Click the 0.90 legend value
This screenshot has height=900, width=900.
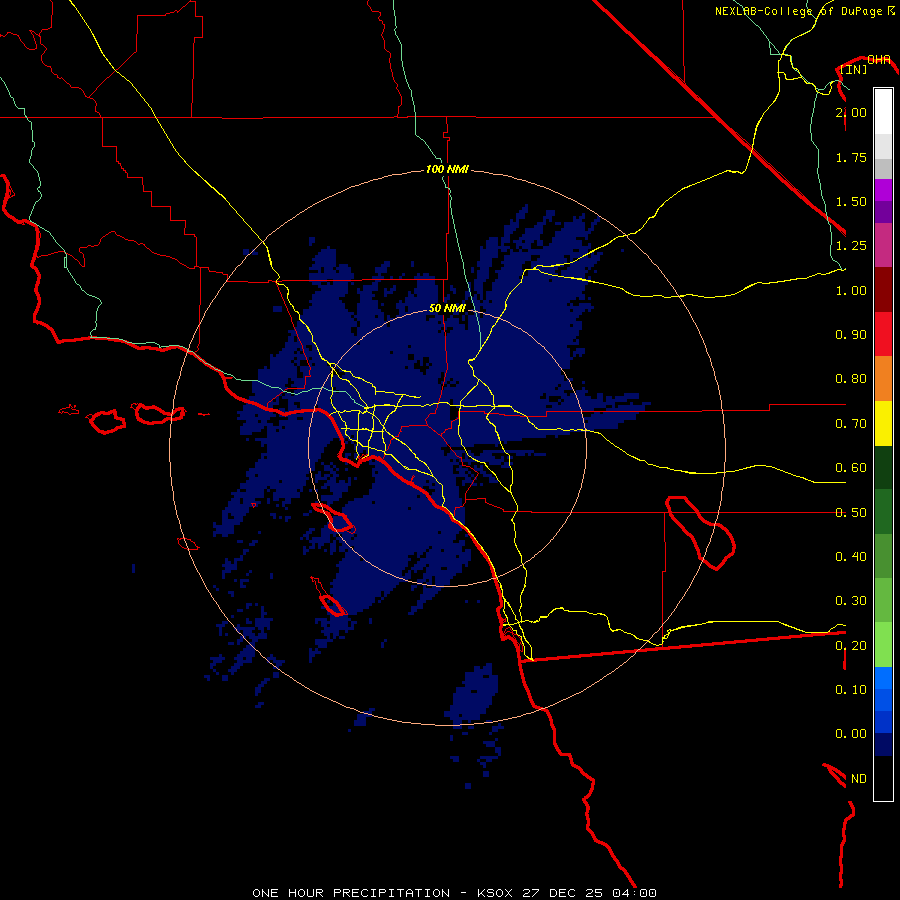(851, 335)
